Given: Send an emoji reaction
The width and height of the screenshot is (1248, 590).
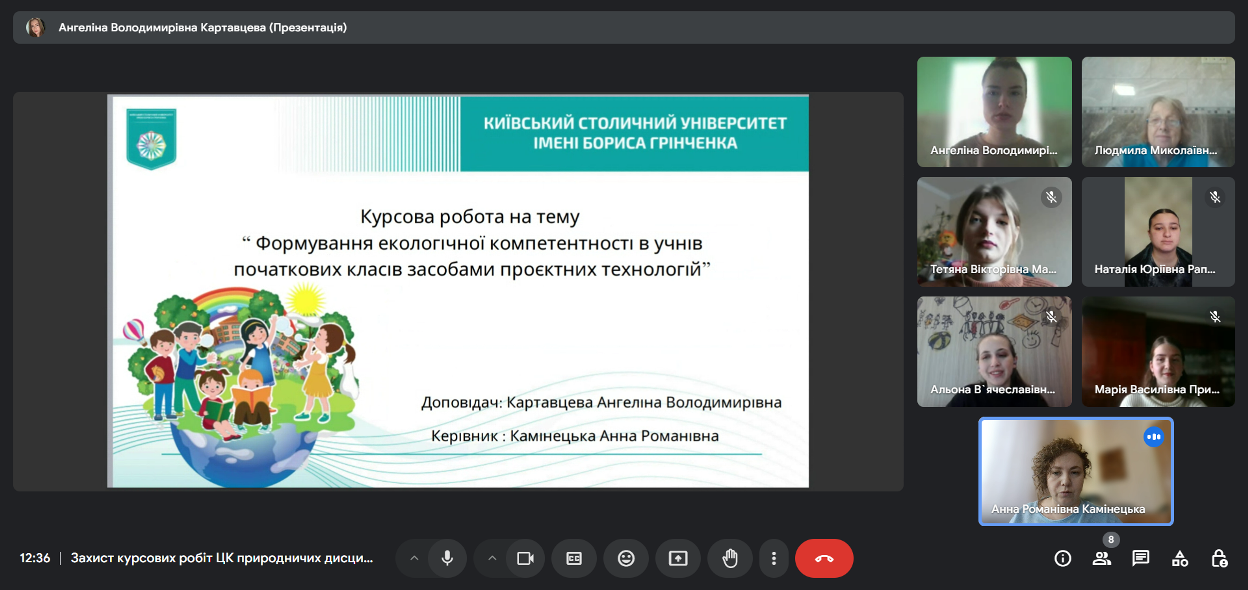Looking at the screenshot, I should pyautogui.click(x=626, y=558).
